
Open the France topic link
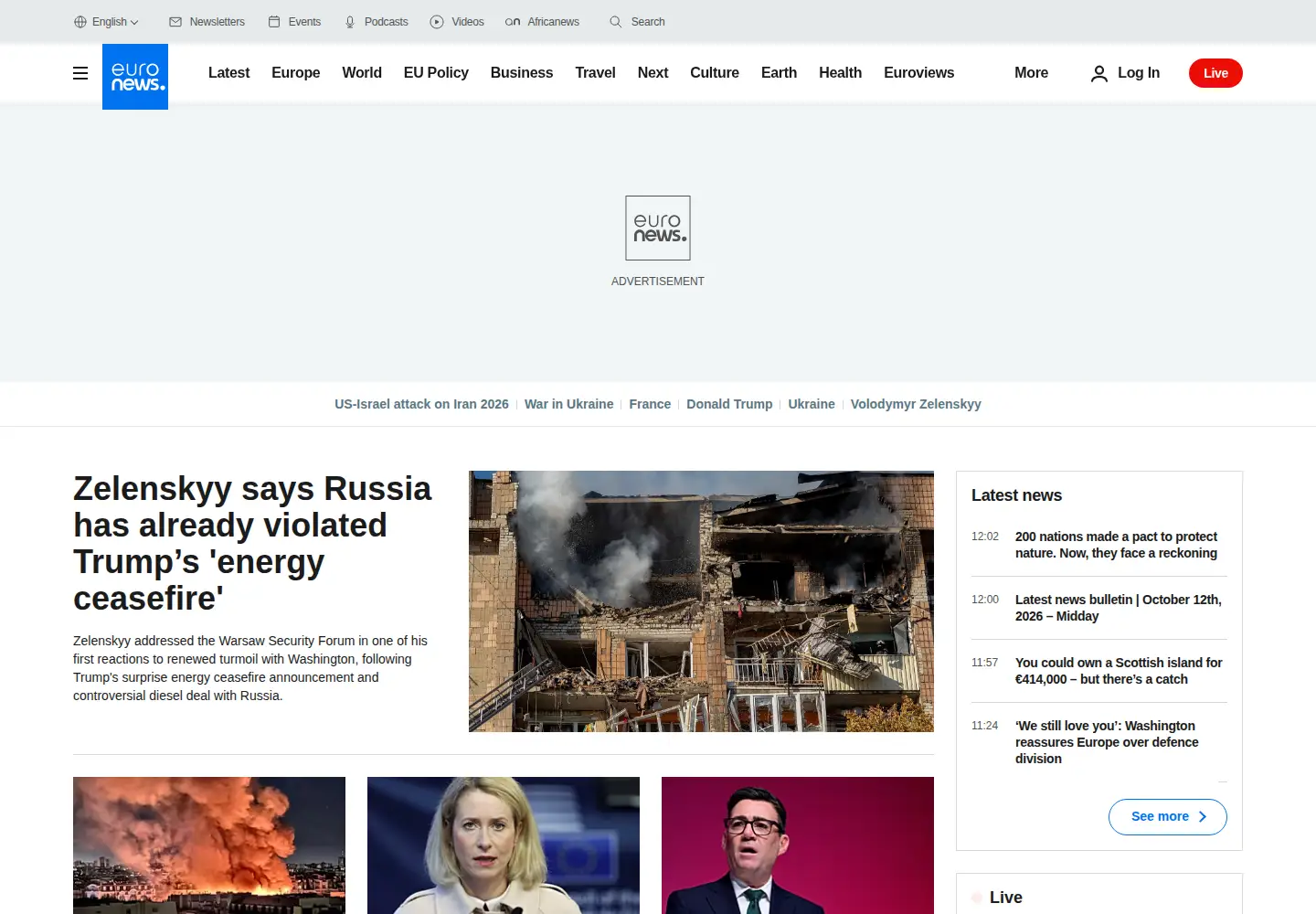pyautogui.click(x=650, y=404)
